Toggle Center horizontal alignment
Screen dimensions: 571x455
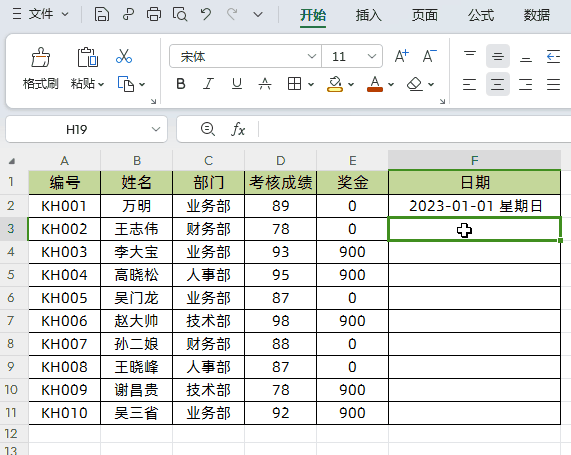point(498,84)
